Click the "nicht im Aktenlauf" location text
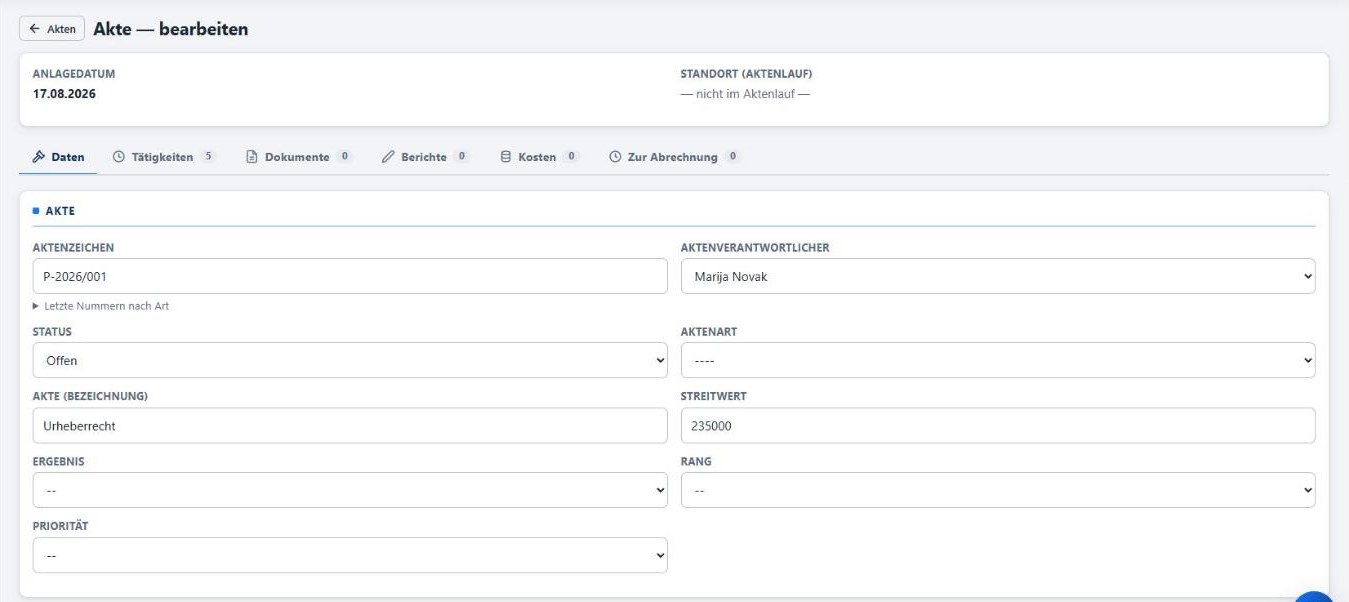 [x=745, y=94]
